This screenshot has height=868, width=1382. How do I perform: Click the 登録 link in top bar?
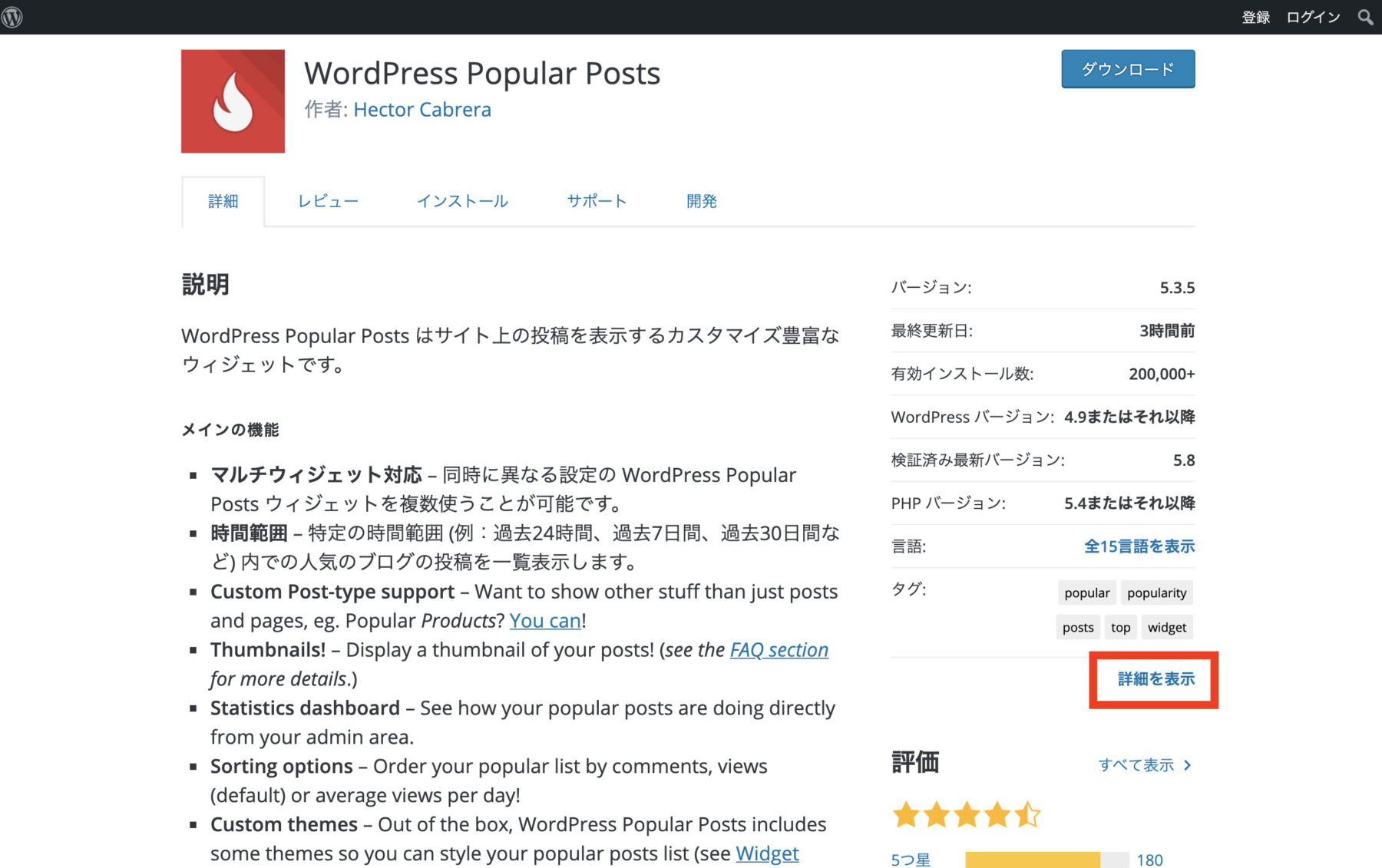pos(1256,17)
